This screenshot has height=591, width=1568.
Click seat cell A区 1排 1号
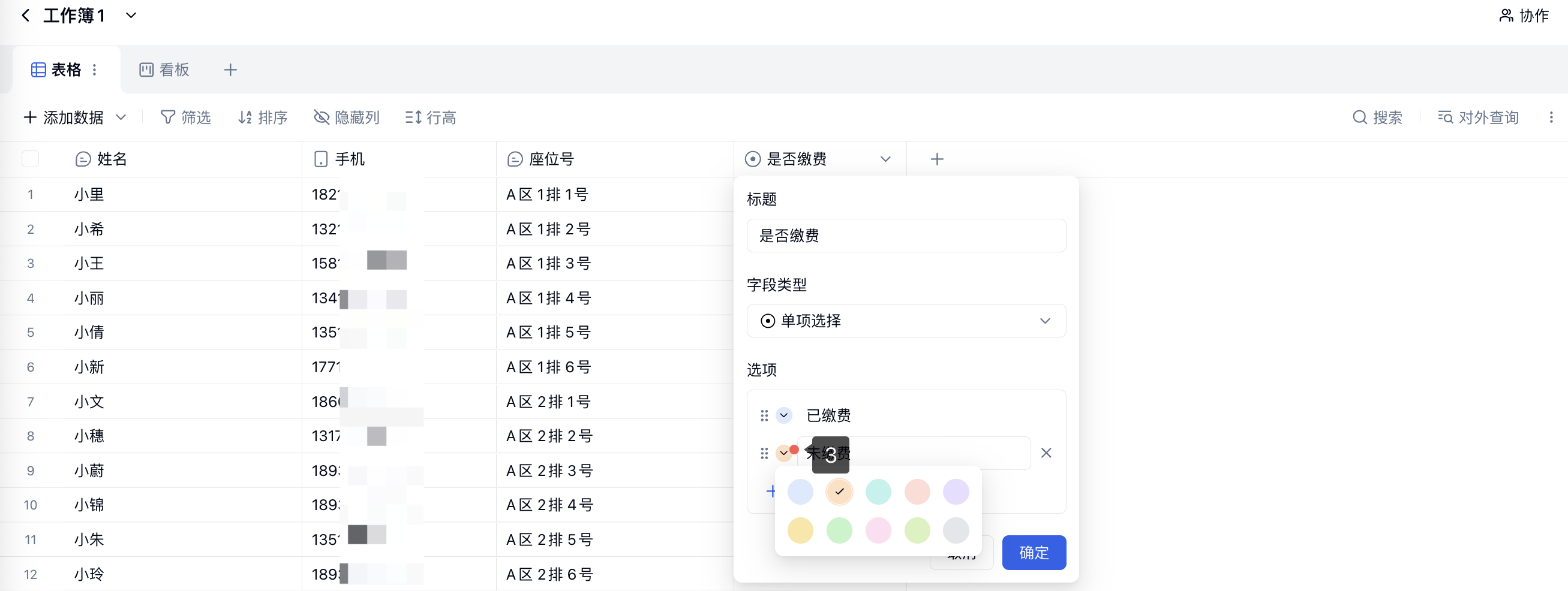click(615, 195)
